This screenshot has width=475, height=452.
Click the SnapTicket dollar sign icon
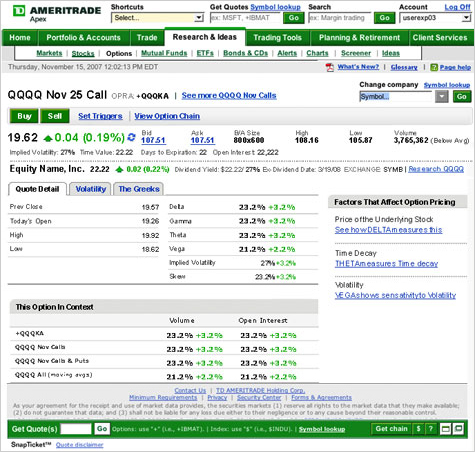pos(419,429)
